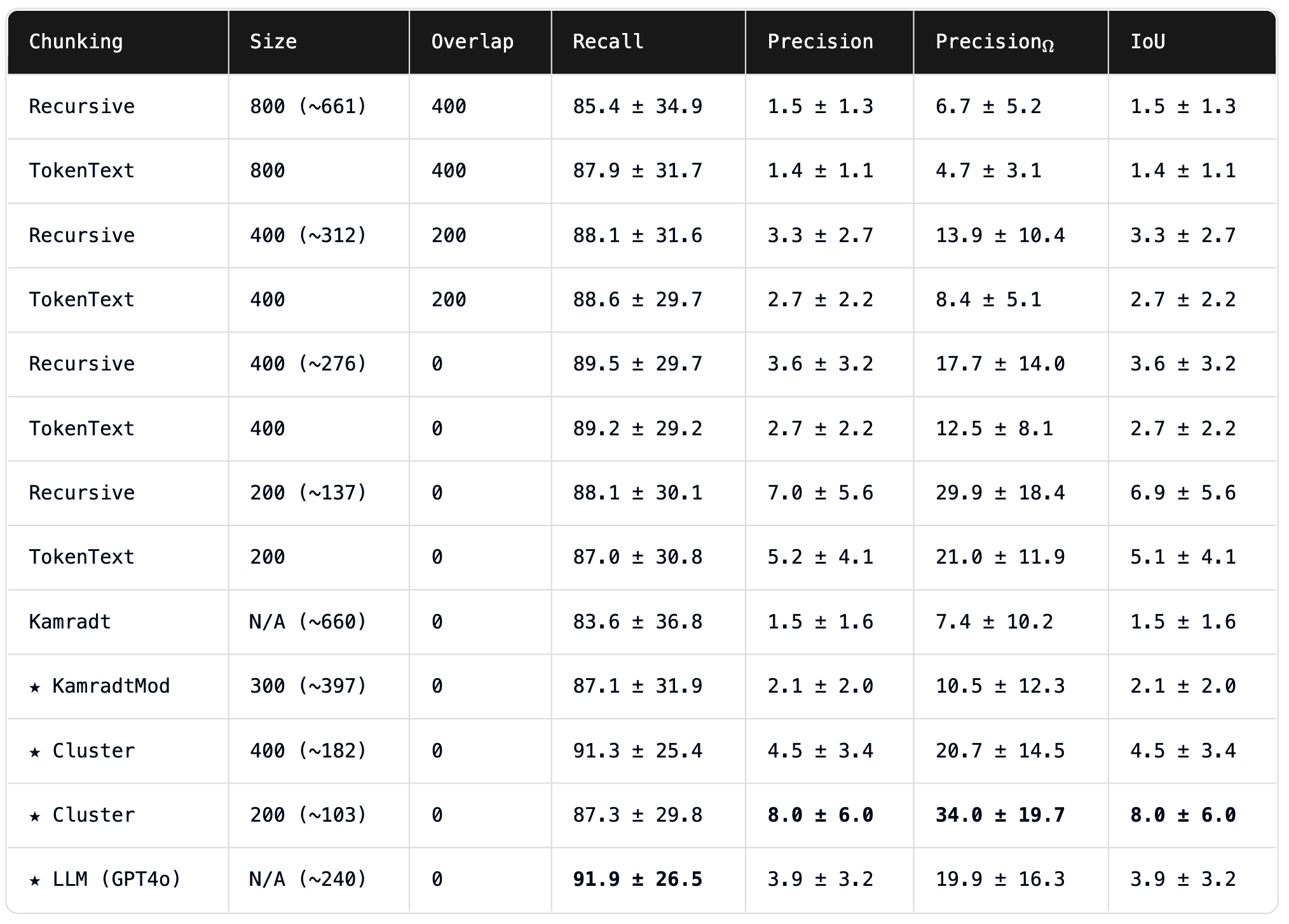Viewport: 1289px width, 924px height.
Task: Click the star icon beside LLM (GPT4o)
Action: [x=35, y=880]
